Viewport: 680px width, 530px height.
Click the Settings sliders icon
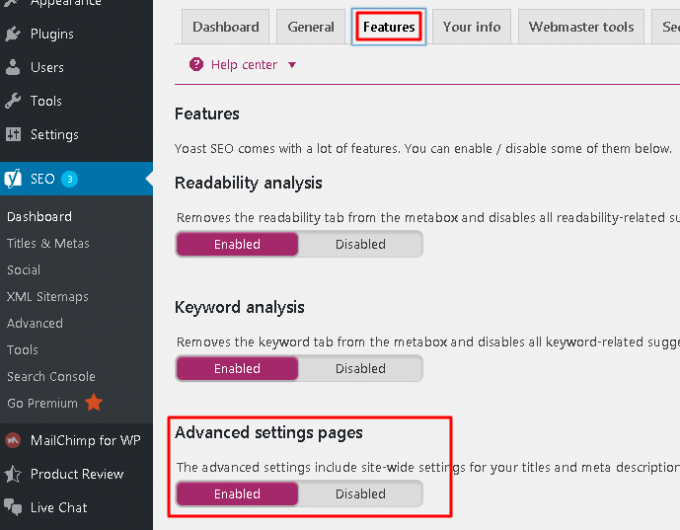coord(13,134)
